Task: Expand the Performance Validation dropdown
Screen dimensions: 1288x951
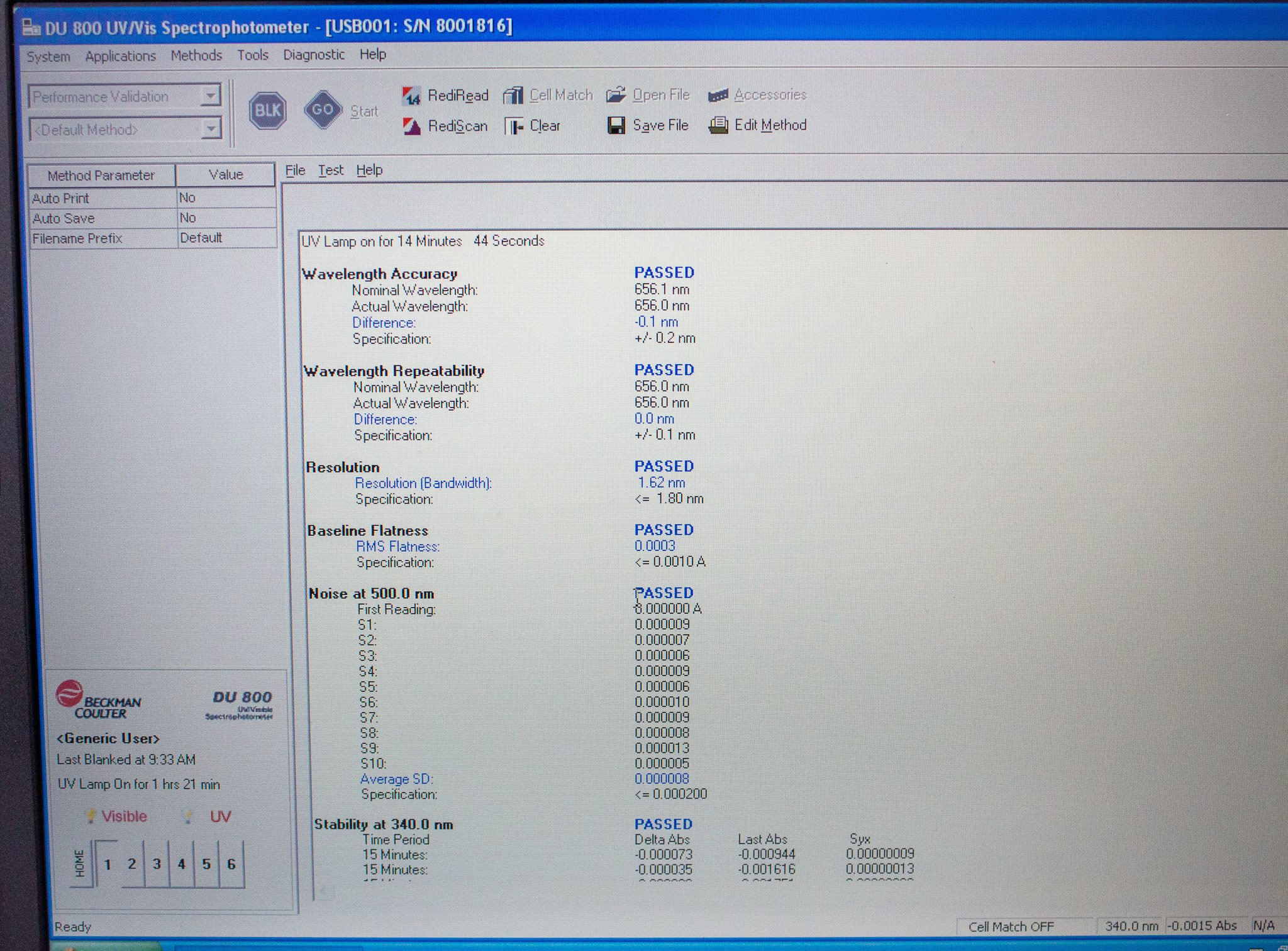Action: point(211,96)
